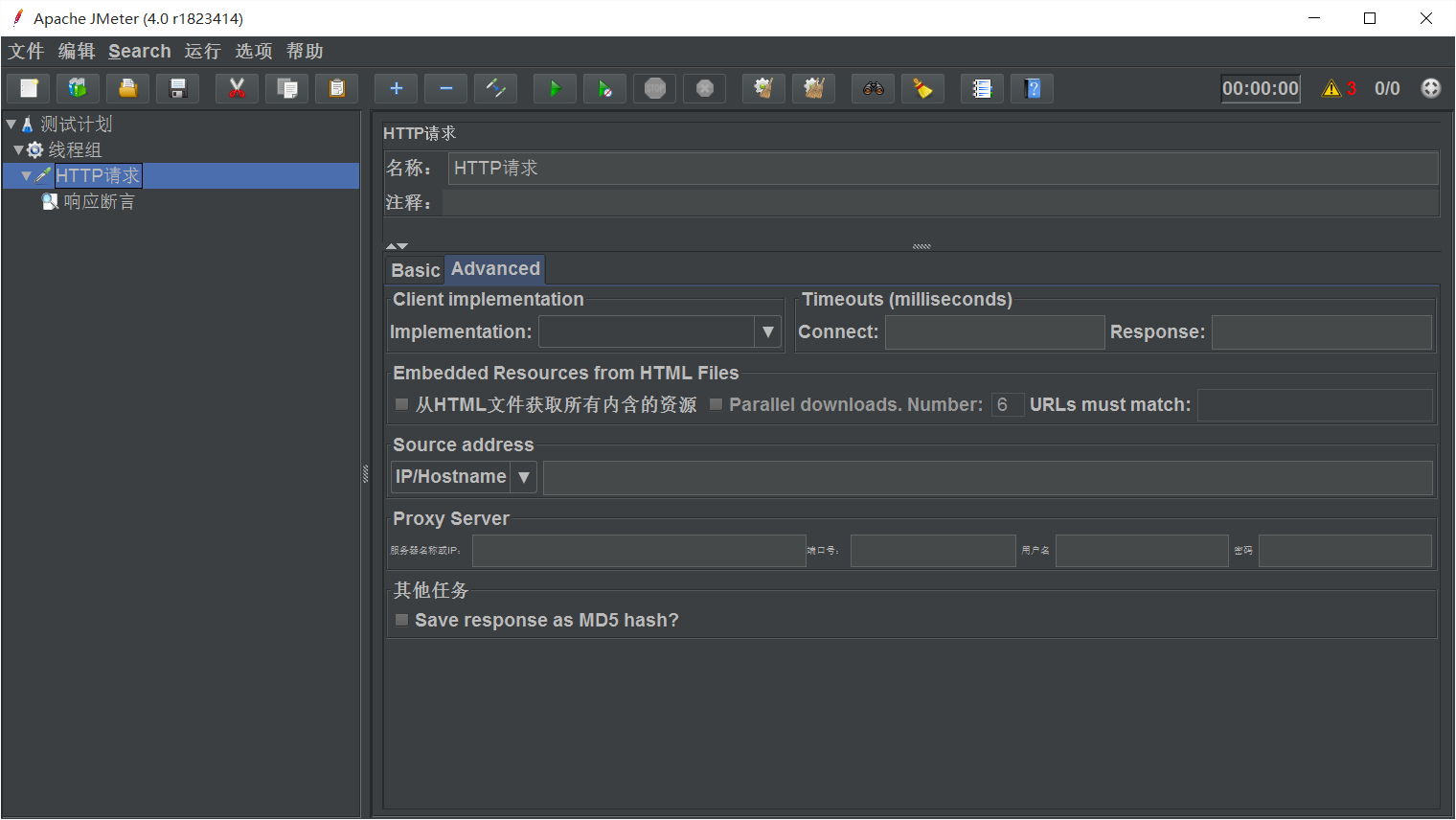This screenshot has height=820, width=1456.
Task: Click the panel collapse arrows above tabs
Action: point(397,246)
